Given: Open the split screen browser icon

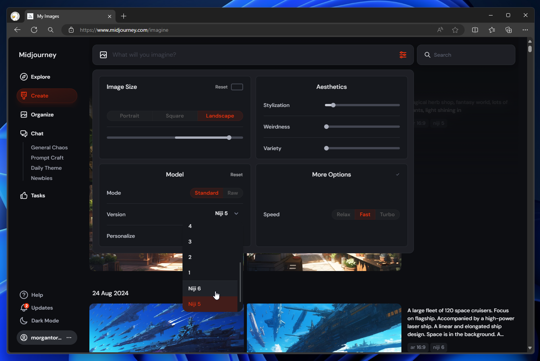Looking at the screenshot, I should (x=475, y=30).
